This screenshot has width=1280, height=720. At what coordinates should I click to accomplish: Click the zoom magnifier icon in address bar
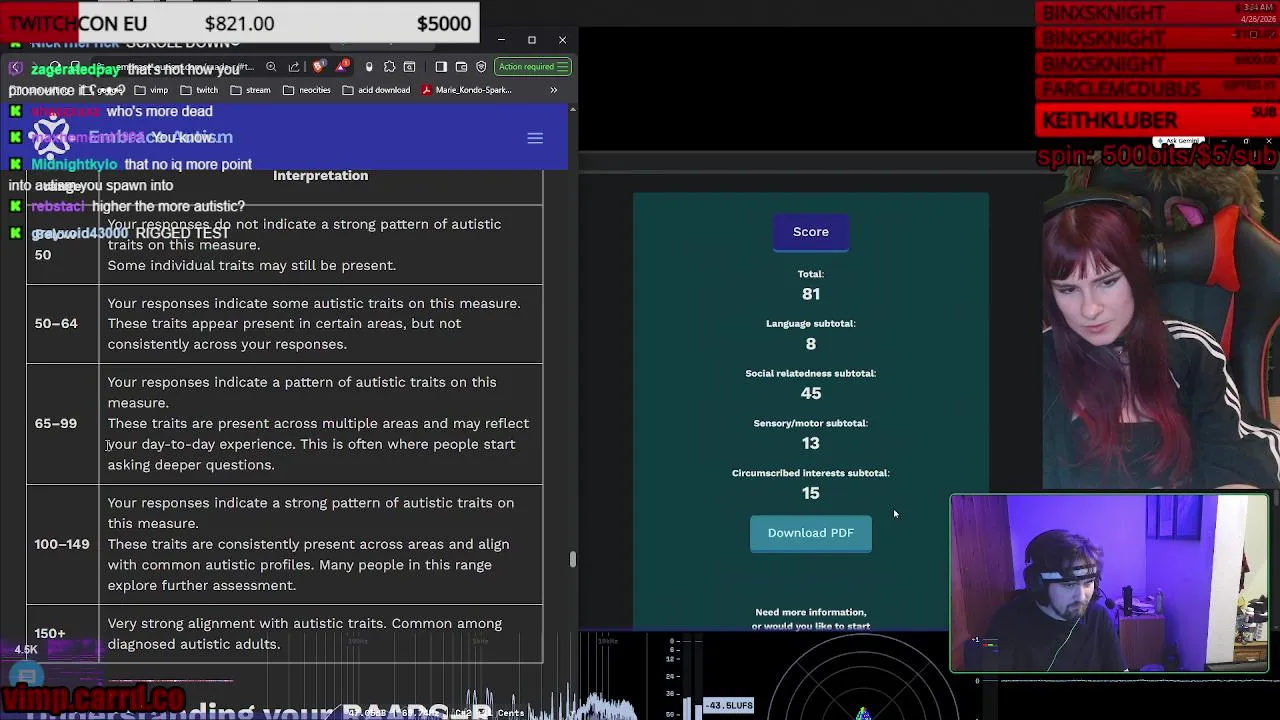click(271, 67)
